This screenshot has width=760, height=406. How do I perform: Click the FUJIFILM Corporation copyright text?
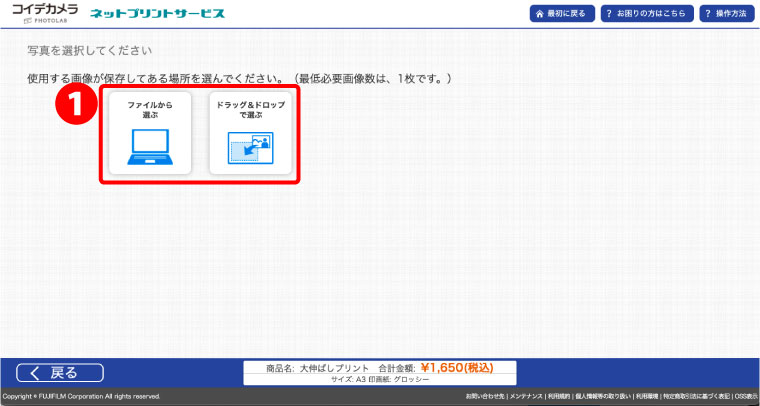(x=80, y=397)
